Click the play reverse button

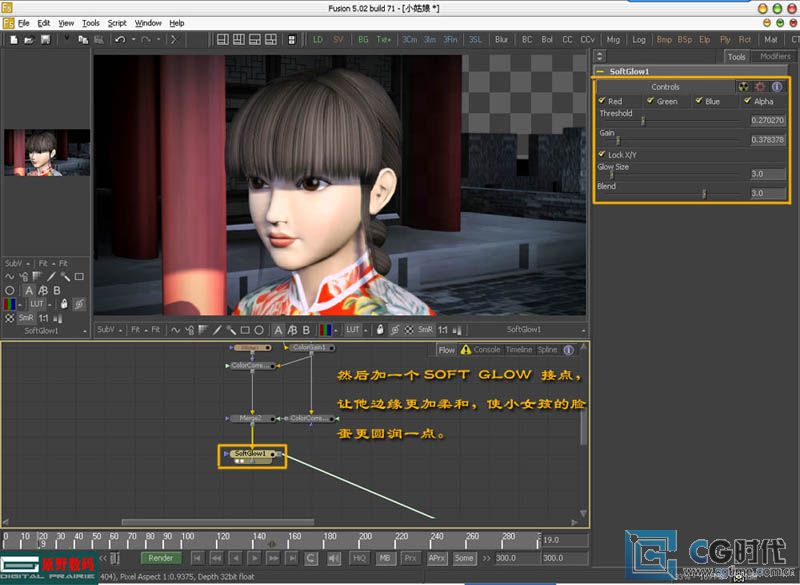(235, 558)
